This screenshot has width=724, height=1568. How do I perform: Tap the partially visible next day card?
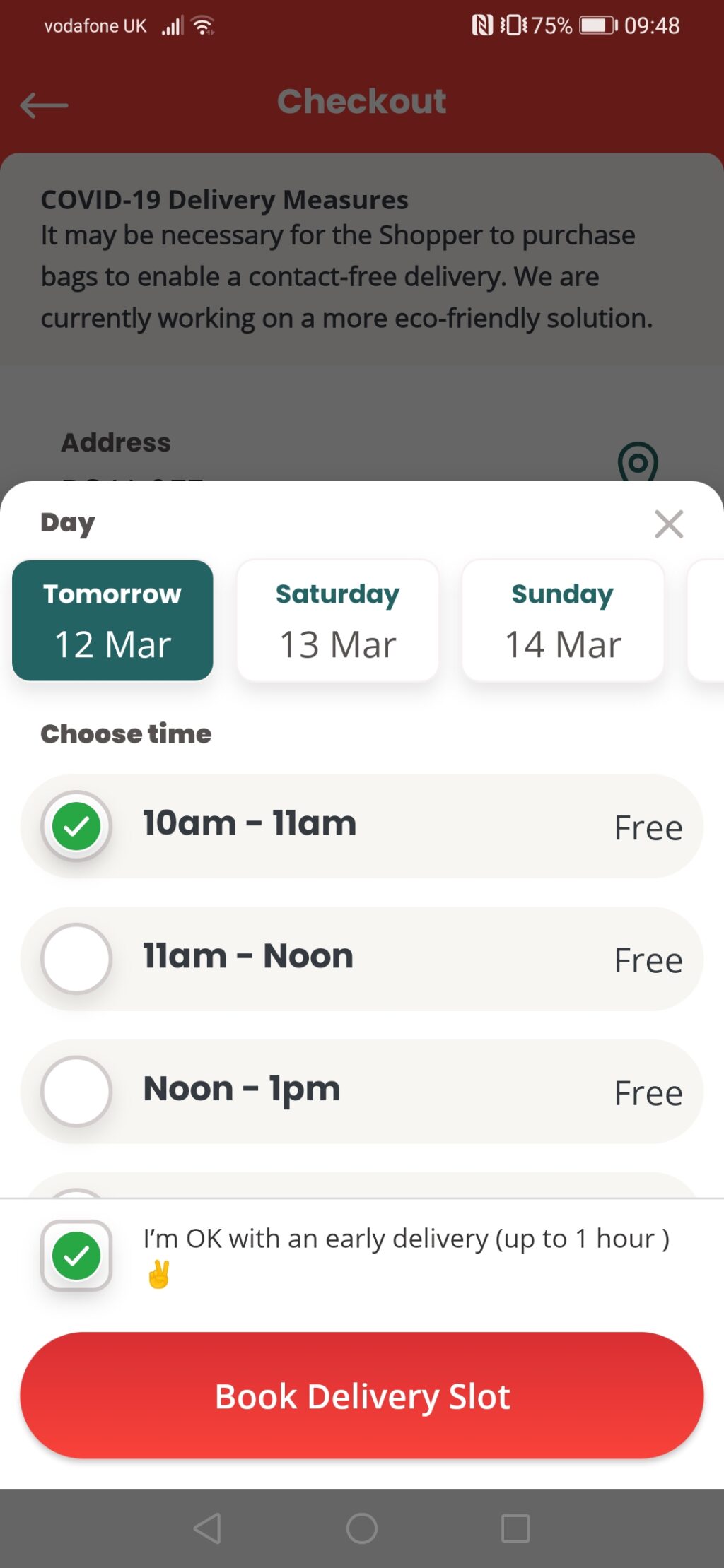[706, 620]
